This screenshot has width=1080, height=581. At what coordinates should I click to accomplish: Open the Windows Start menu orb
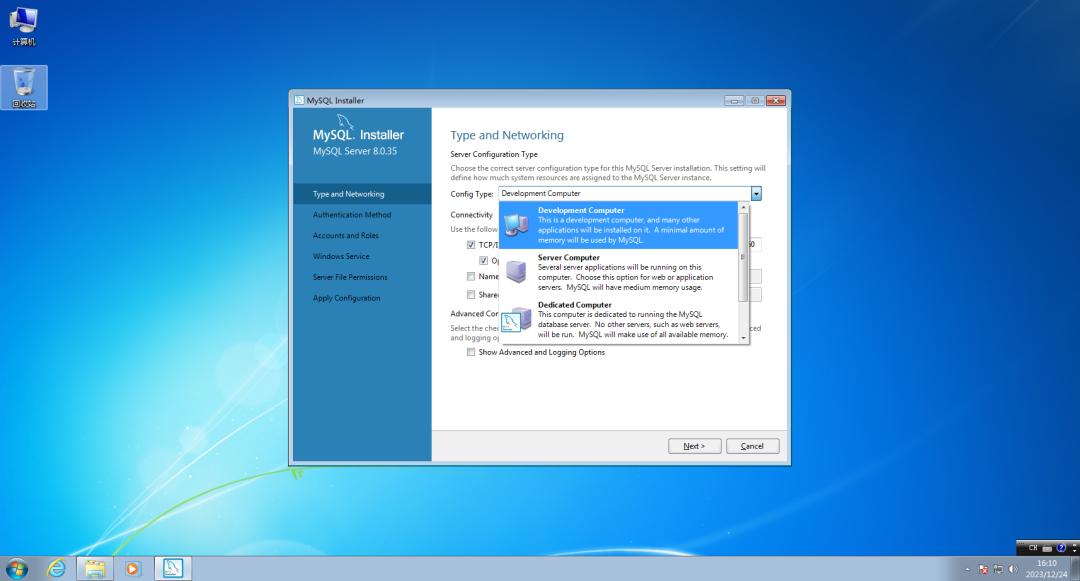click(17, 569)
